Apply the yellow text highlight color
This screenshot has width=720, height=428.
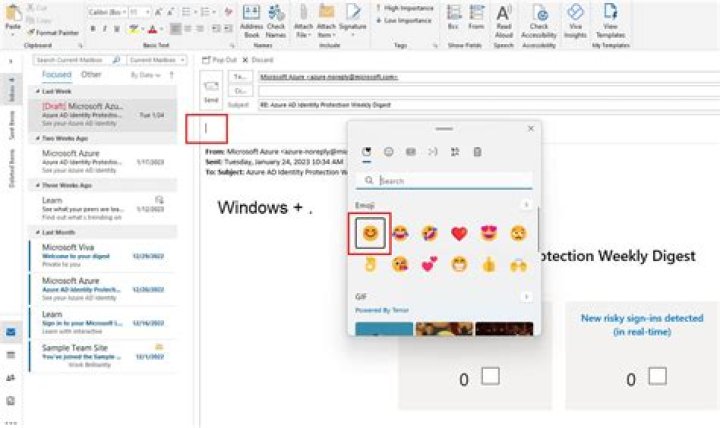[133, 29]
